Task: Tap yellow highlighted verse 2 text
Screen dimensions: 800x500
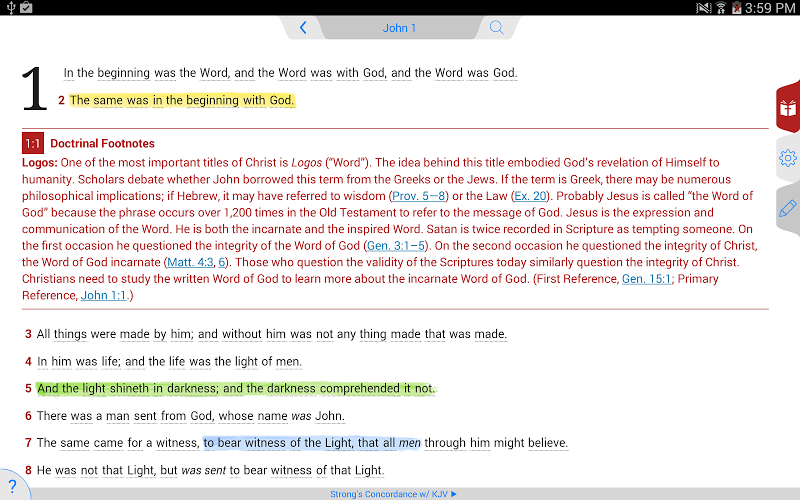Action: [x=182, y=100]
